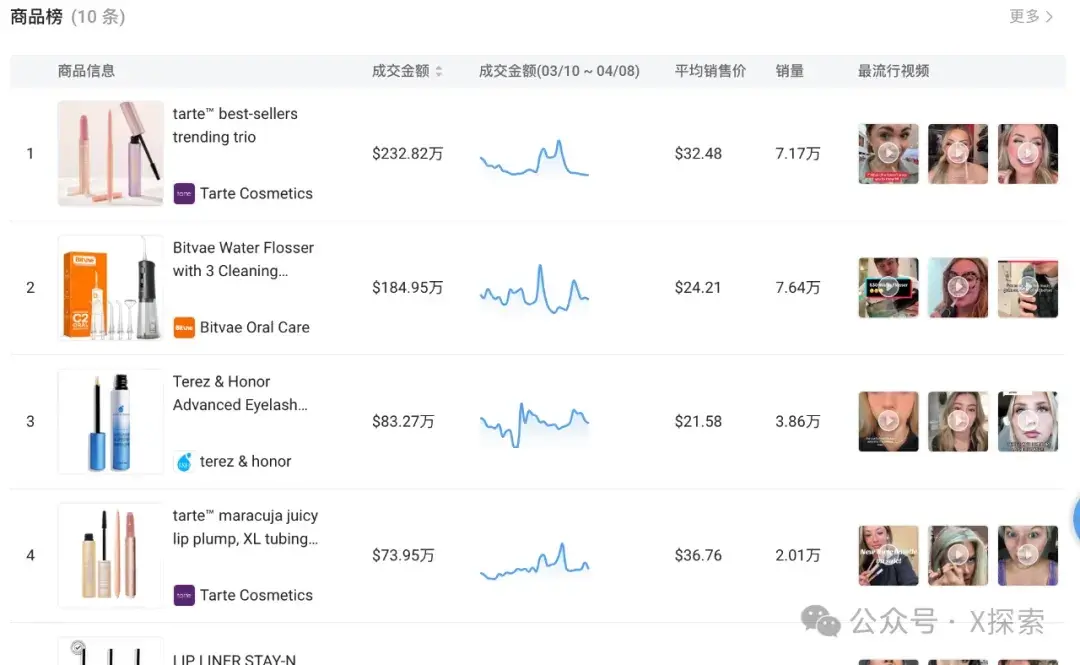Play second popular video for Bitvae Water Flosser
1080x665 pixels.
(958, 287)
